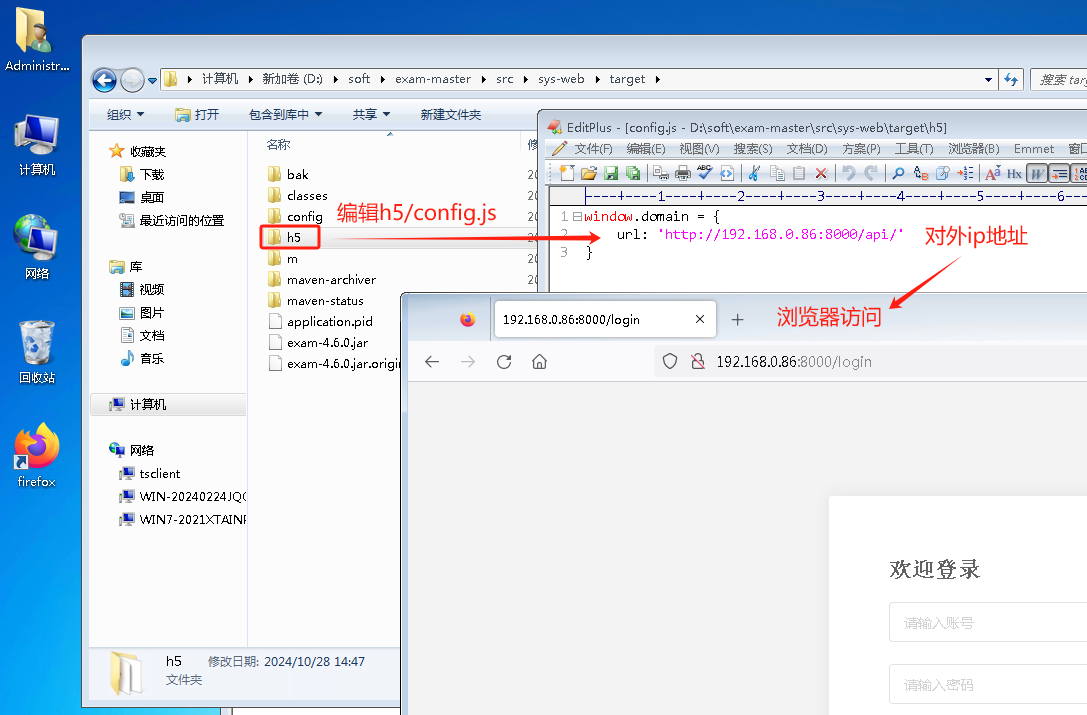Select the maven-archiver folder
This screenshot has height=715, width=1087.
(331, 280)
